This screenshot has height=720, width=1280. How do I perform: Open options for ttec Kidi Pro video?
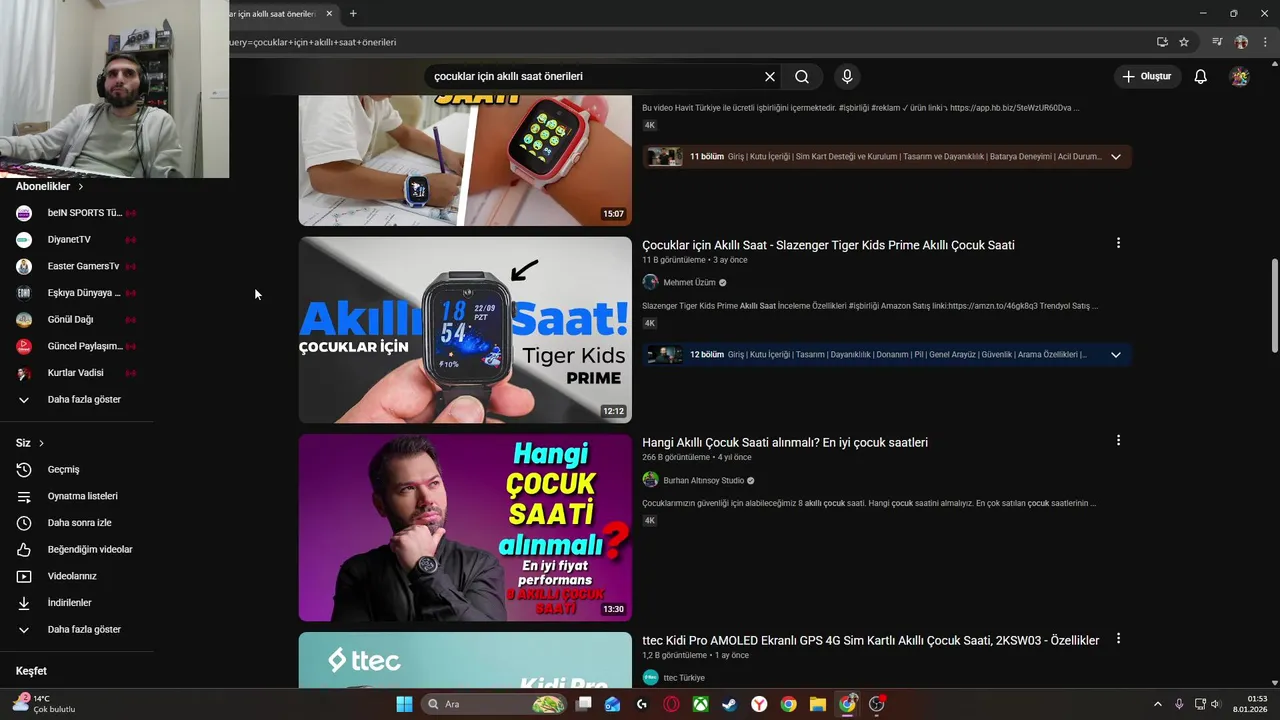click(x=1118, y=638)
